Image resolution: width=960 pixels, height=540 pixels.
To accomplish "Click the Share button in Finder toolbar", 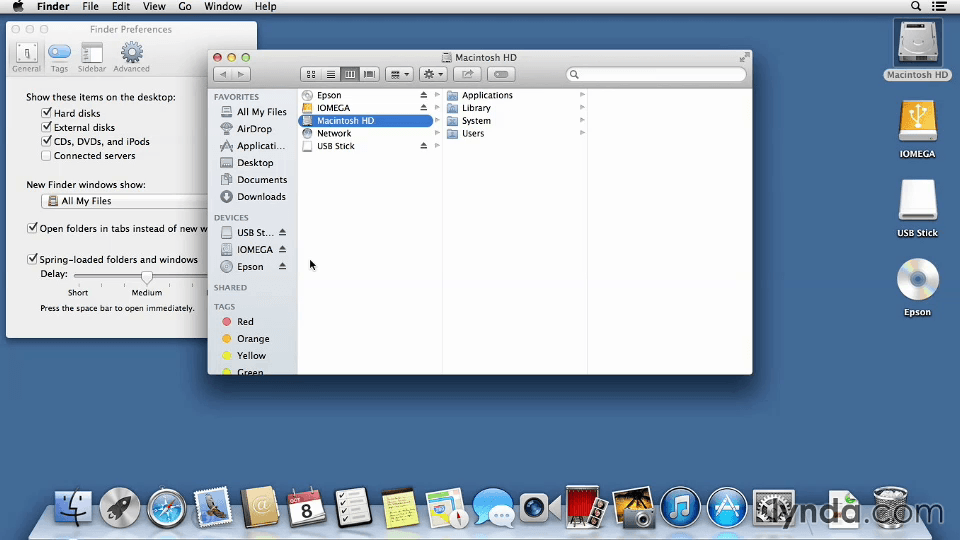I will pos(467,74).
